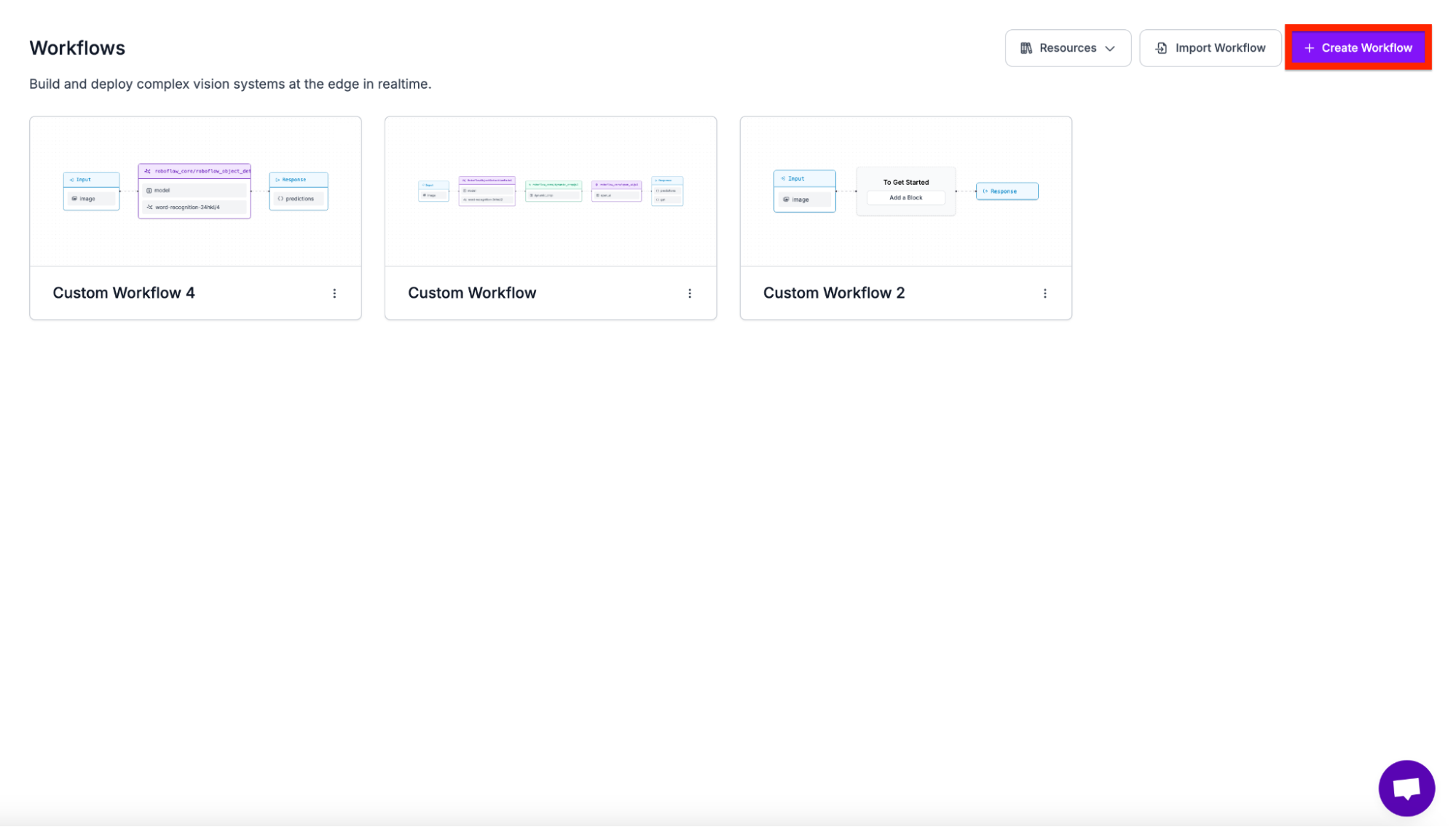Click Input block in Custom Workflow 2 preview
This screenshot has height=827, width=1456.
(804, 191)
